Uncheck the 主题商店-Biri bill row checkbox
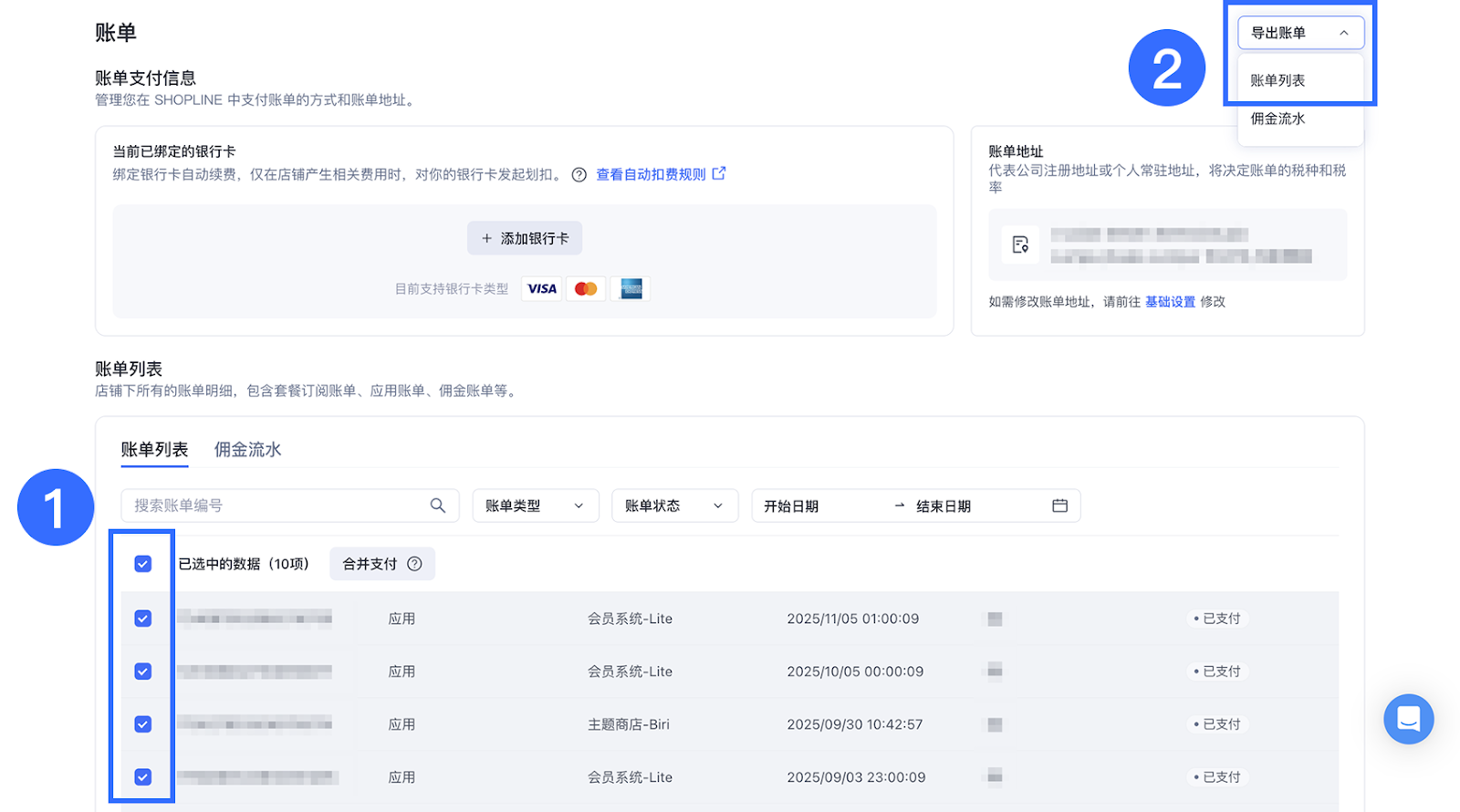This screenshot has height=812, width=1460. pos(143,724)
